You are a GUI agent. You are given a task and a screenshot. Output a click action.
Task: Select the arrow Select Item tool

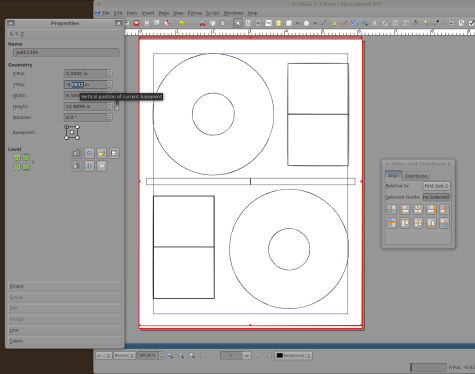tap(238, 23)
